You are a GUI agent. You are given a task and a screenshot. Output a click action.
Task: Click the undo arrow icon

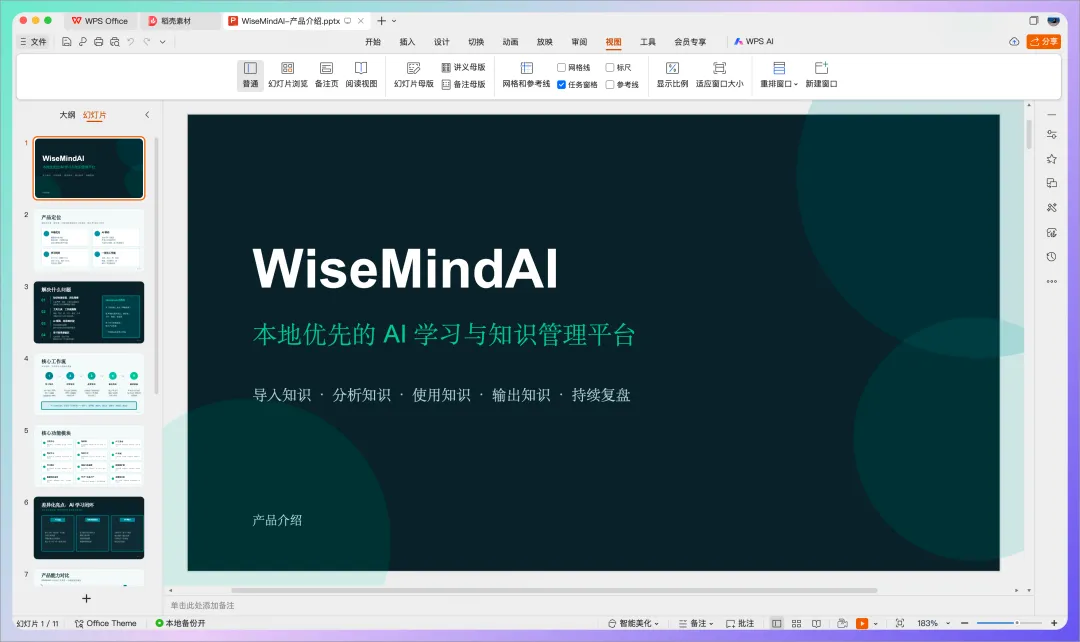[x=131, y=42]
